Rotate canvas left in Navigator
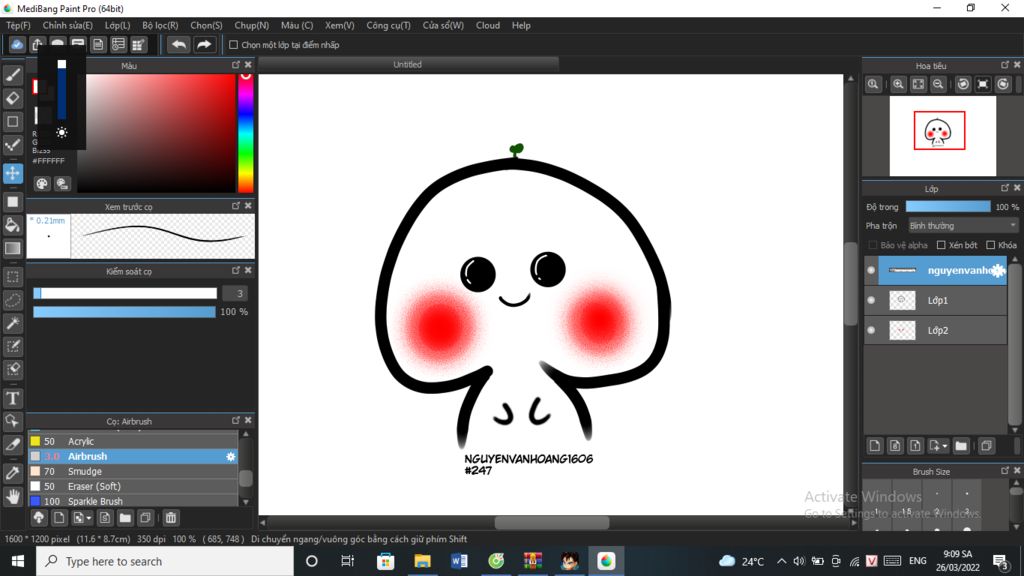 pyautogui.click(x=963, y=84)
